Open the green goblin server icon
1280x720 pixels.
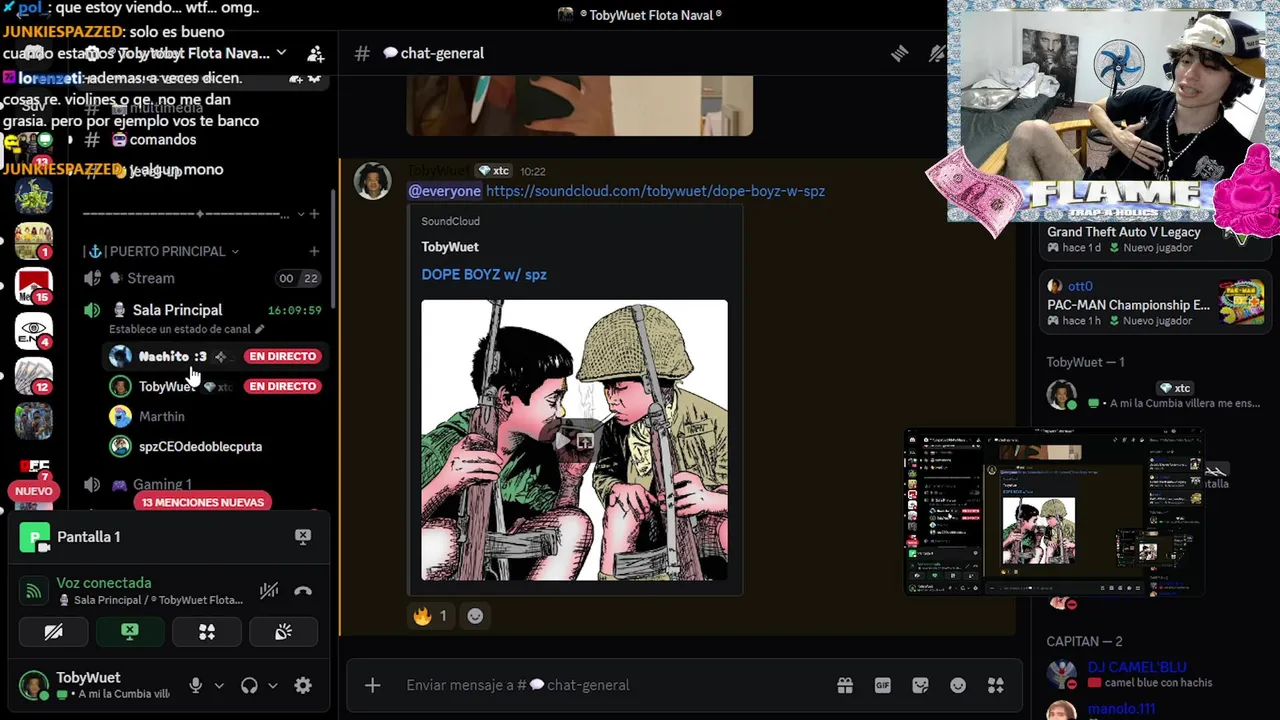click(x=33, y=197)
